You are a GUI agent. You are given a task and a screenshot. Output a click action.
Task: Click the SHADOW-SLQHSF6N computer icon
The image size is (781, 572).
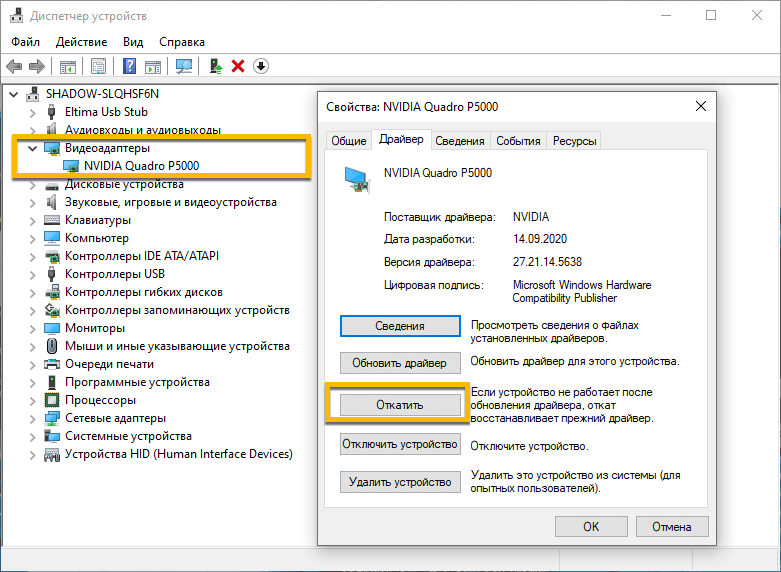pyautogui.click(x=33, y=94)
